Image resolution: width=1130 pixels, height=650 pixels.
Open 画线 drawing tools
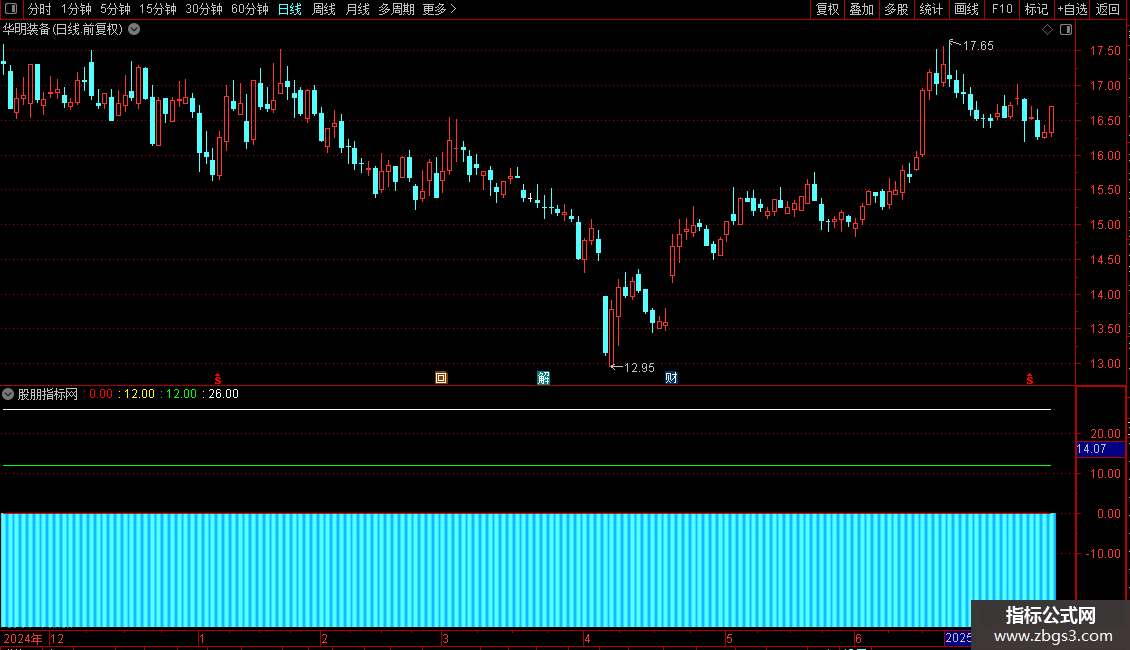966,9
